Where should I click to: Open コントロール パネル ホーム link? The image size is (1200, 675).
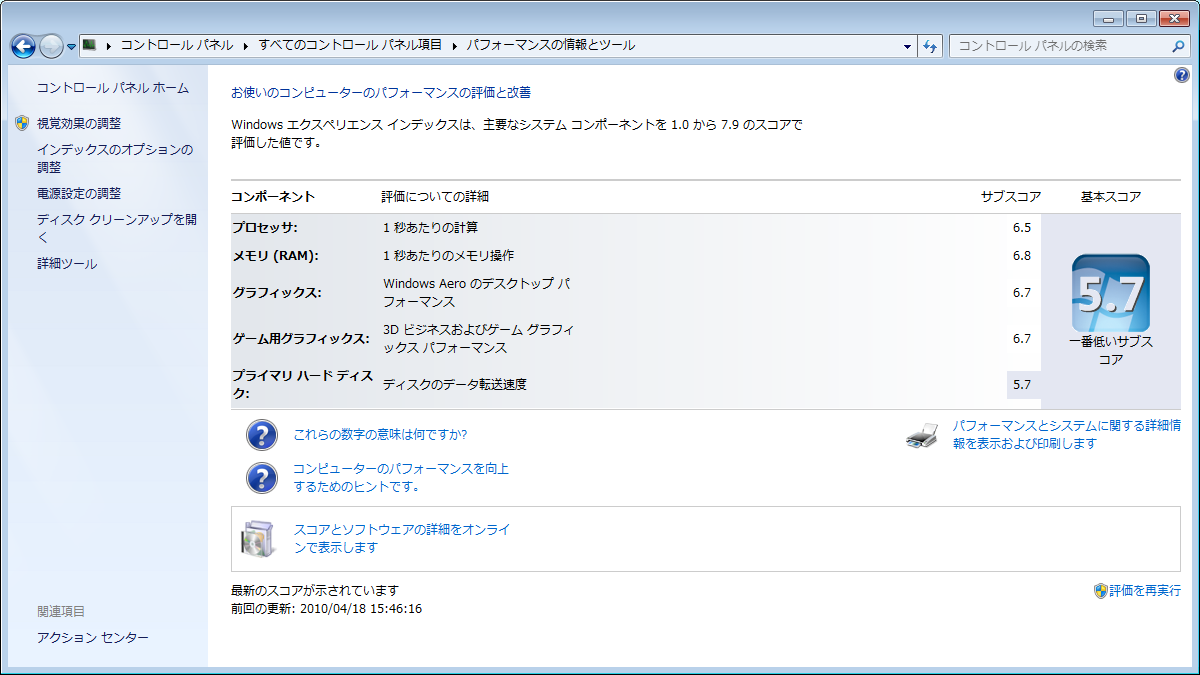pyautogui.click(x=112, y=88)
